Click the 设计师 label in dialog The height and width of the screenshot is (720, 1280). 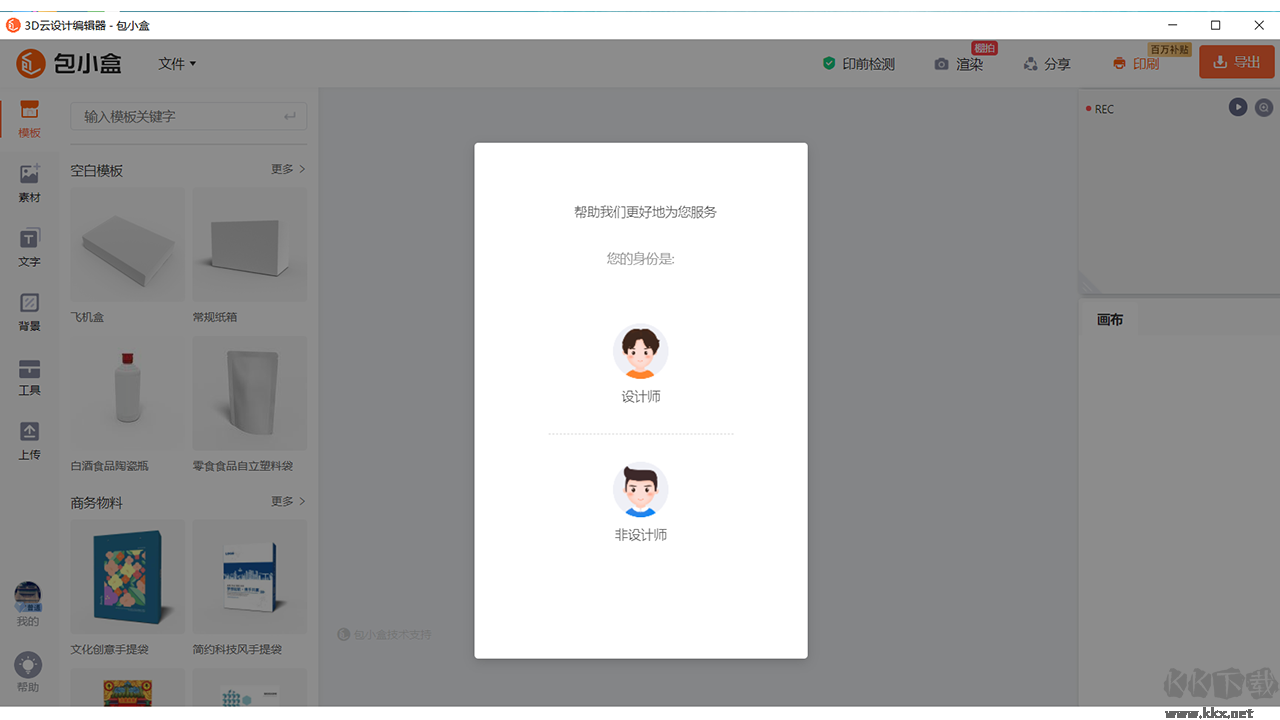tap(641, 397)
